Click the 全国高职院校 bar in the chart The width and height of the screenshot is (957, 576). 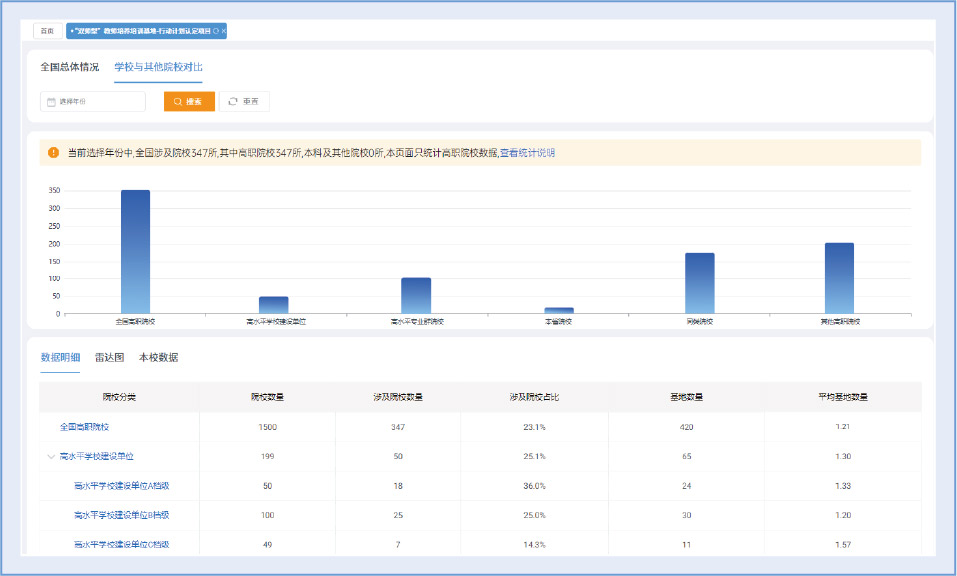click(x=135, y=251)
